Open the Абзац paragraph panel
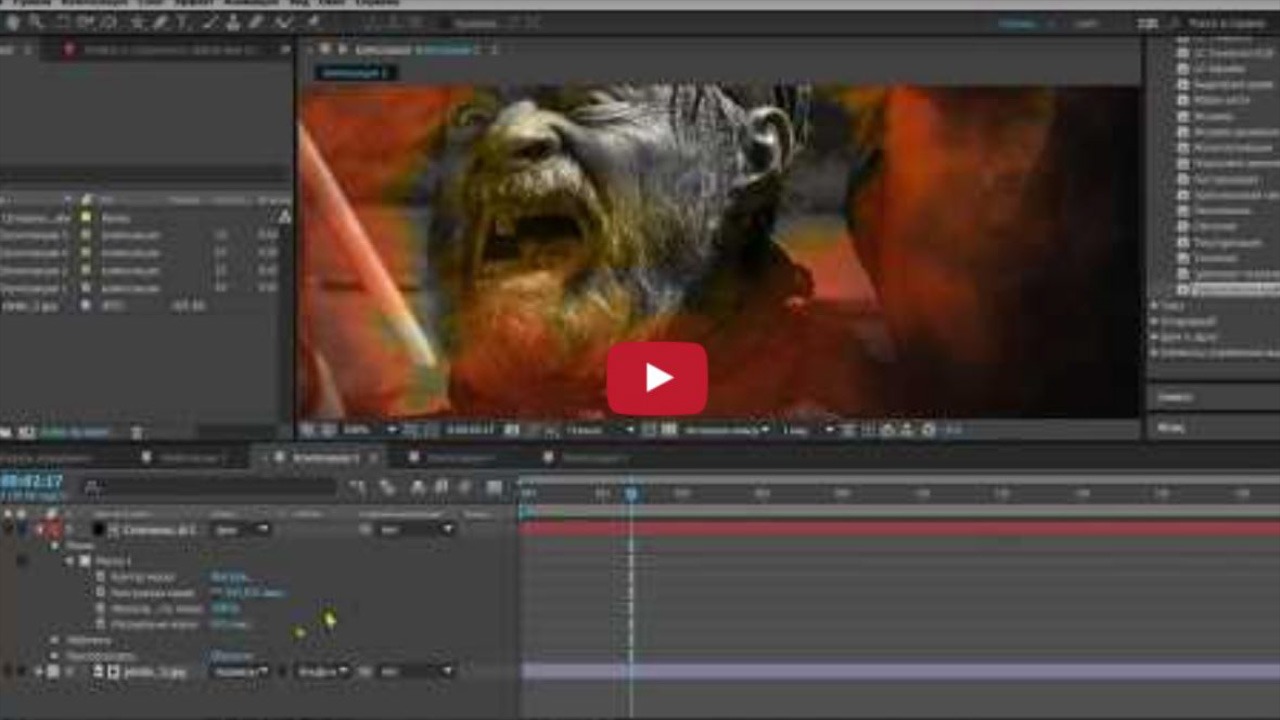Image resolution: width=1280 pixels, height=720 pixels. point(1170,427)
